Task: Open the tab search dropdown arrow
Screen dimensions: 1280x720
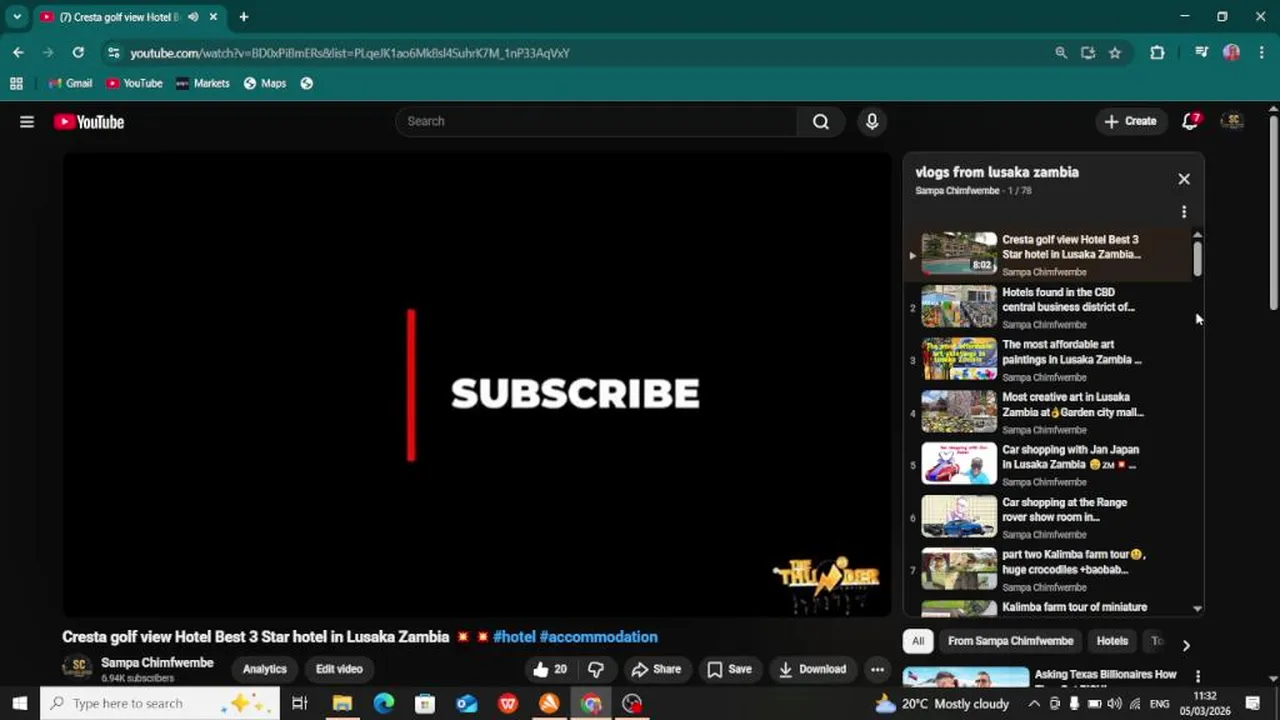Action: 17,17
